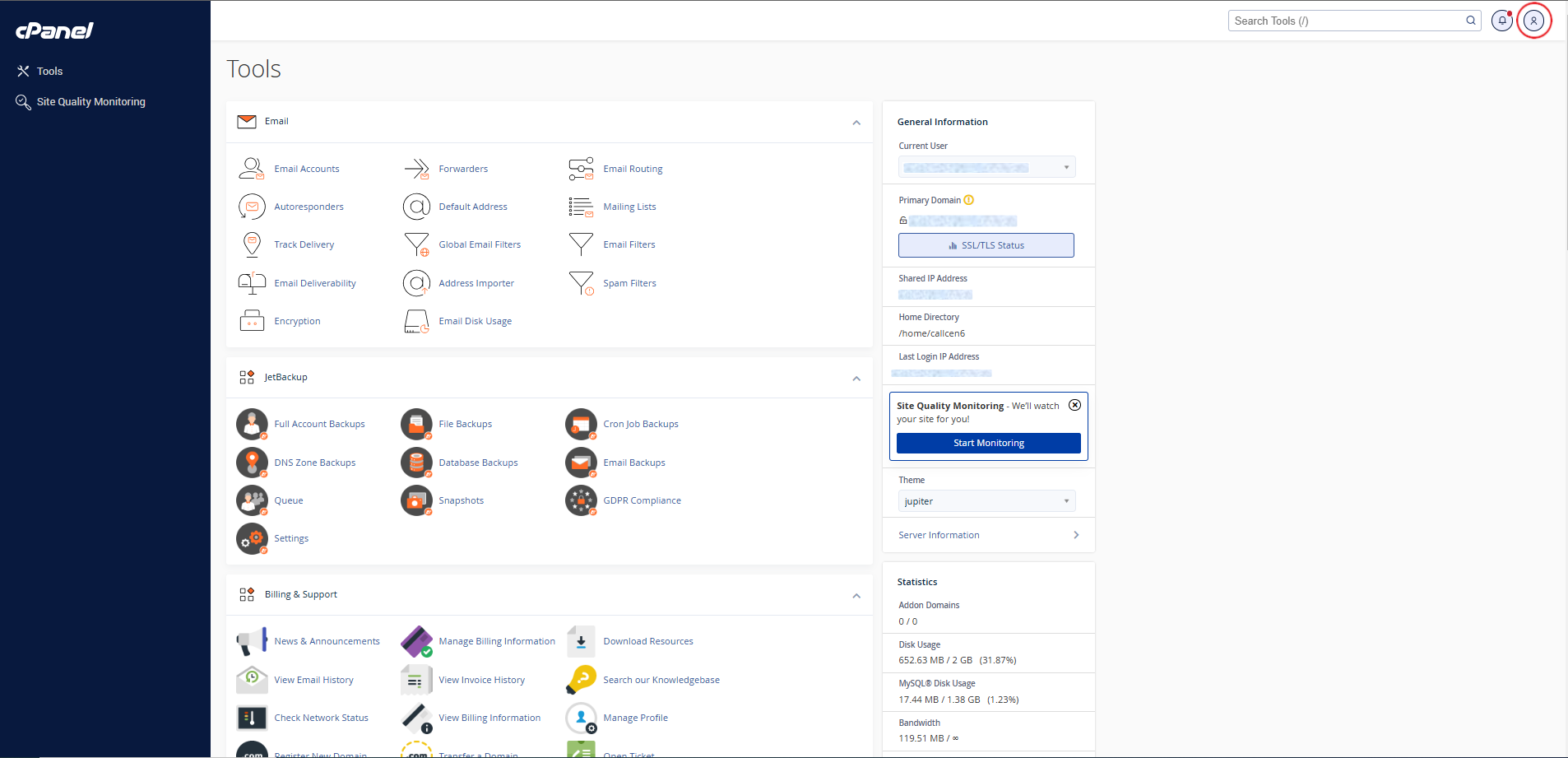Click the GDPR Compliance icon
This screenshot has height=758, width=1568.
581,500
